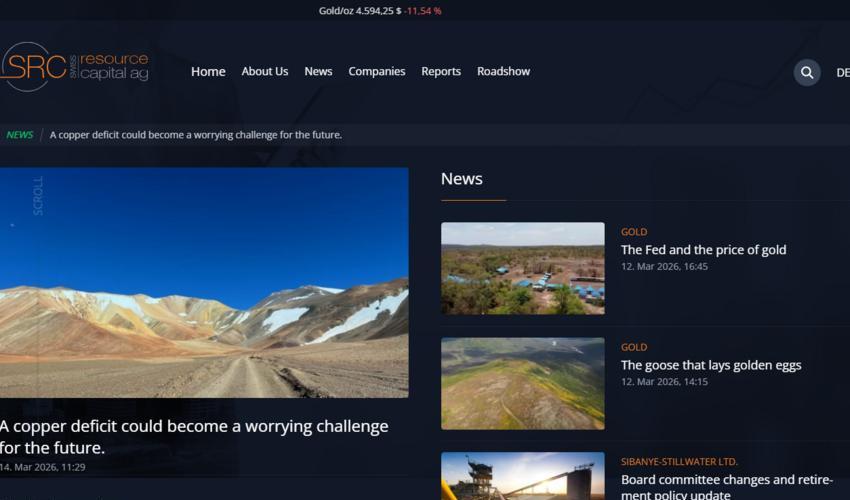Open the Reports menu item
850x500 pixels.
(x=441, y=72)
